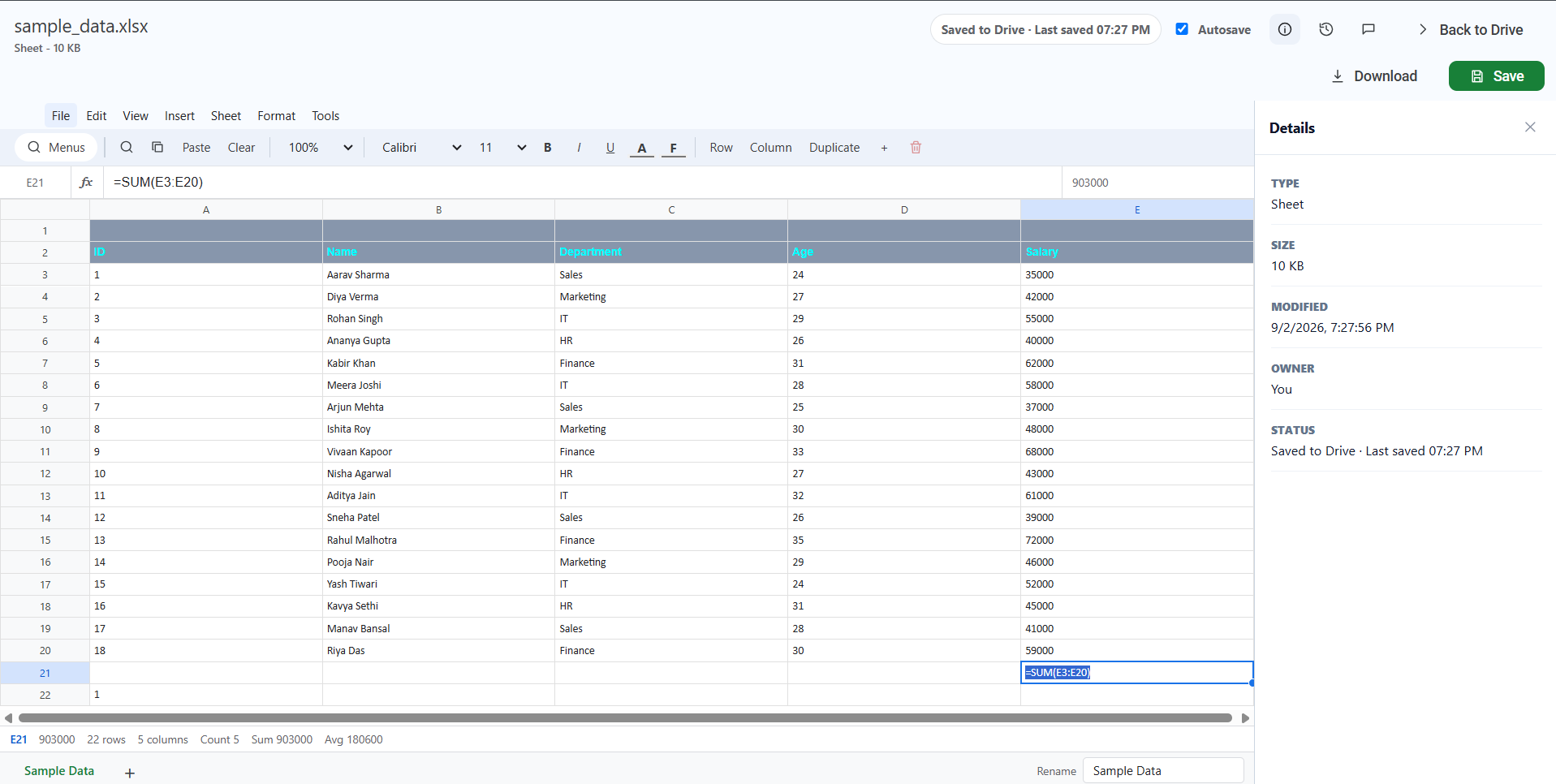Select column E header
This screenshot has height=784, width=1556.
coord(1137,209)
